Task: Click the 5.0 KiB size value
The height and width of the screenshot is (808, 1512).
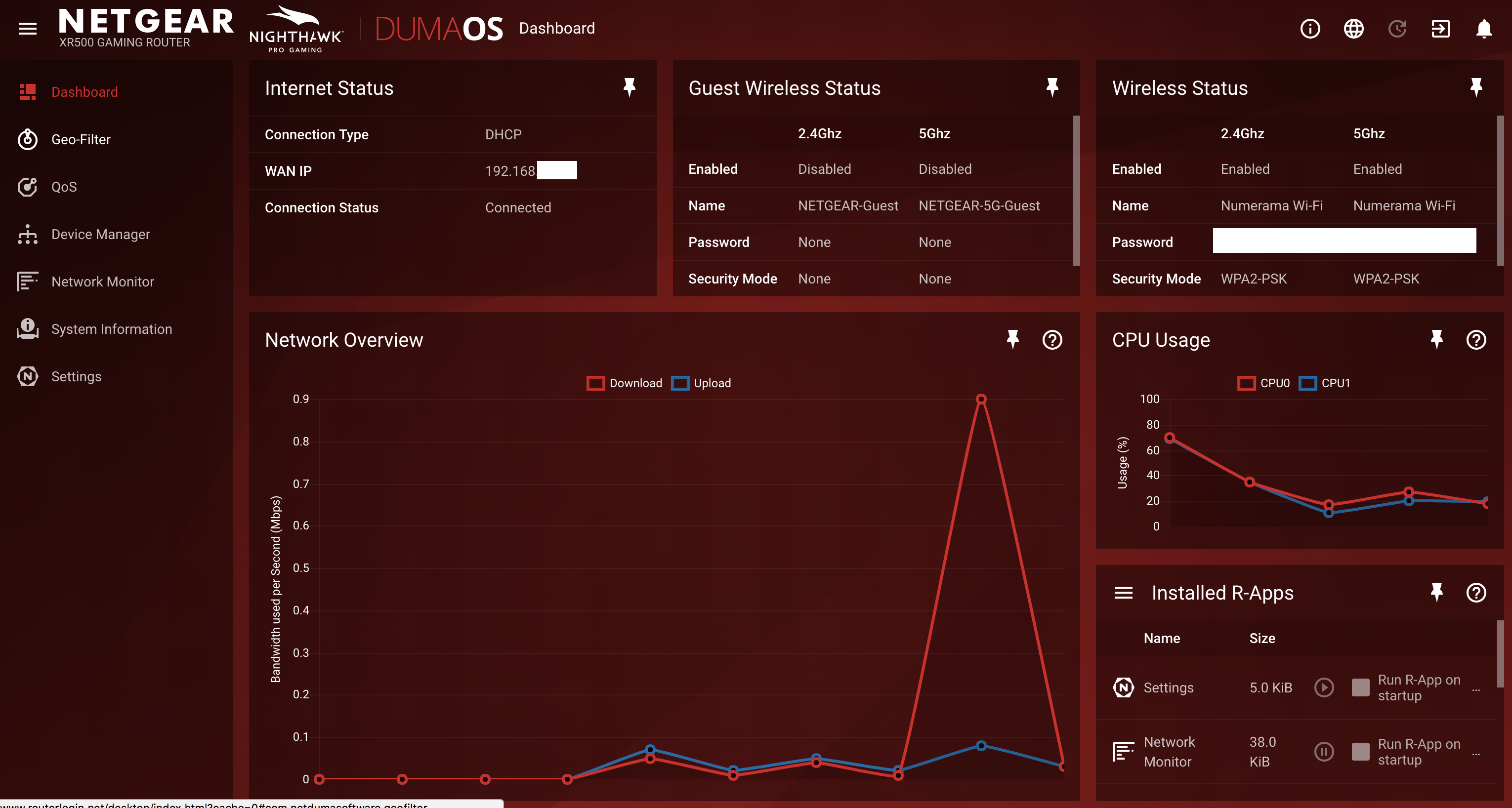Action: [x=1271, y=687]
